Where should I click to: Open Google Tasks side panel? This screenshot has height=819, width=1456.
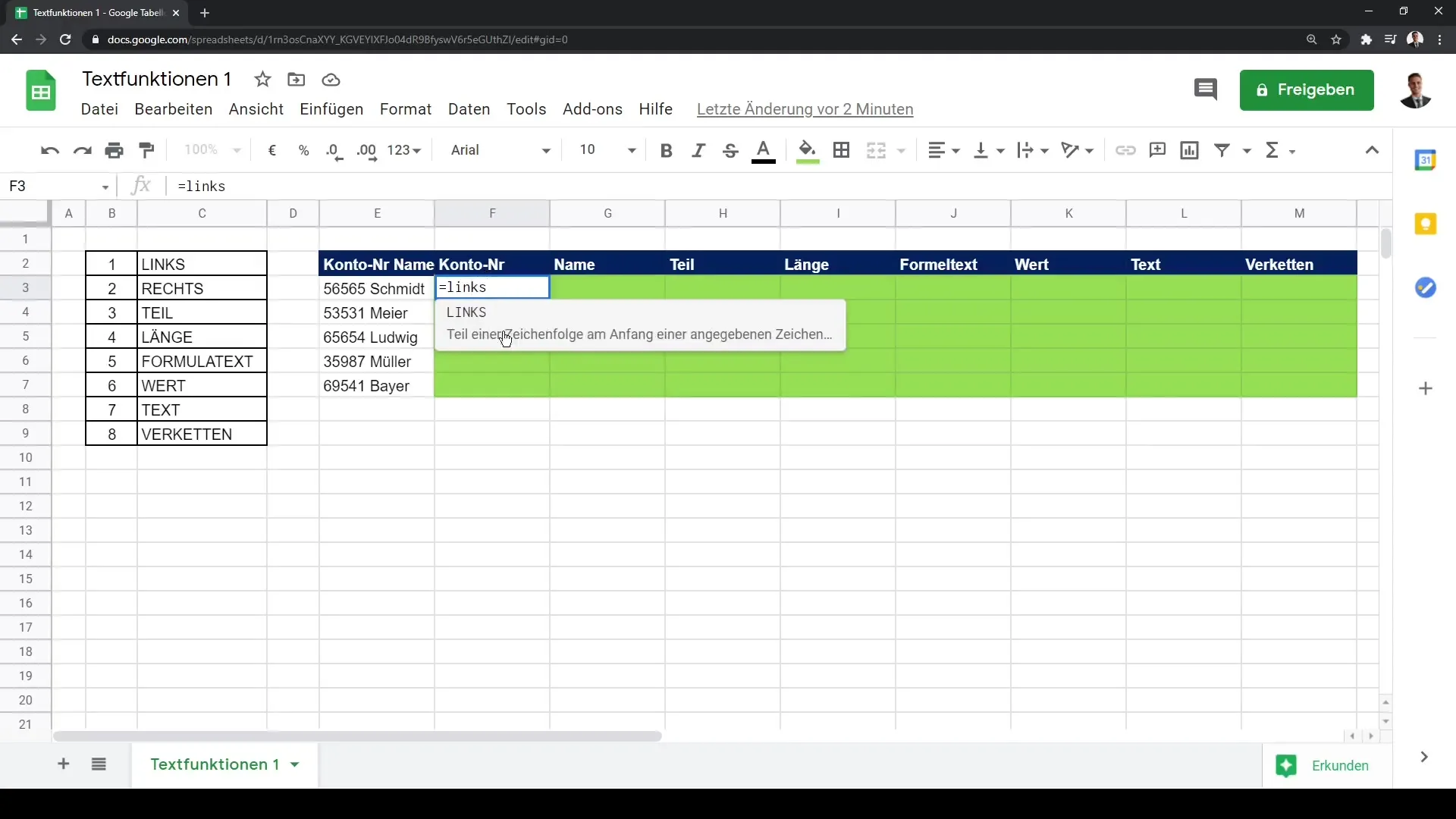pos(1426,287)
